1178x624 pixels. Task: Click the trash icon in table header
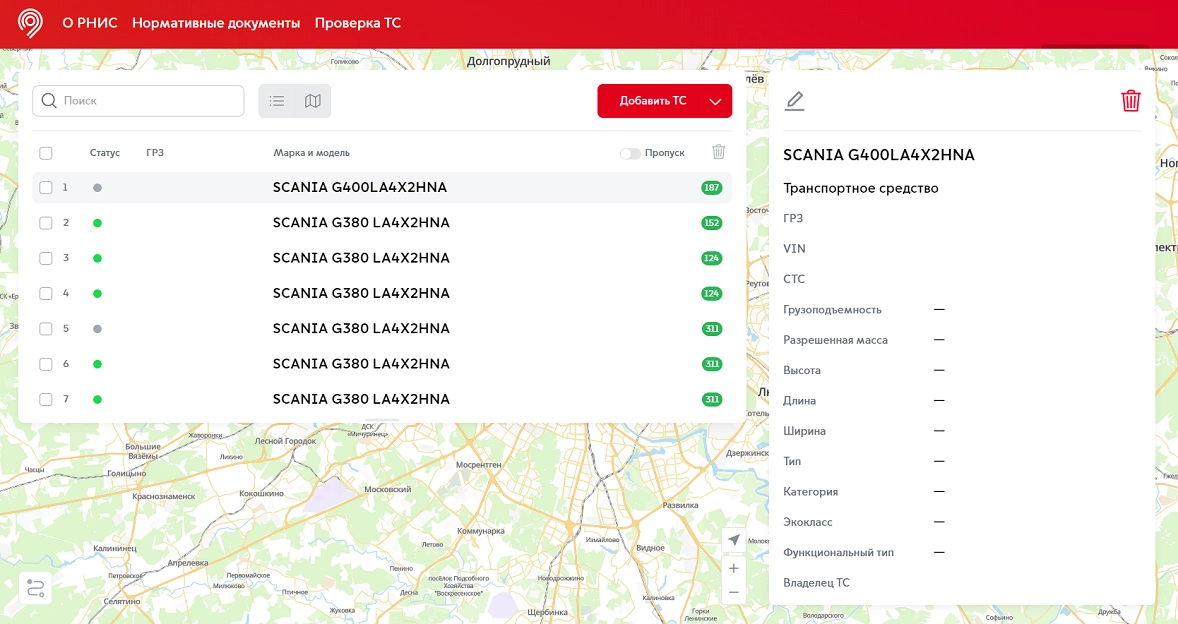pos(718,152)
